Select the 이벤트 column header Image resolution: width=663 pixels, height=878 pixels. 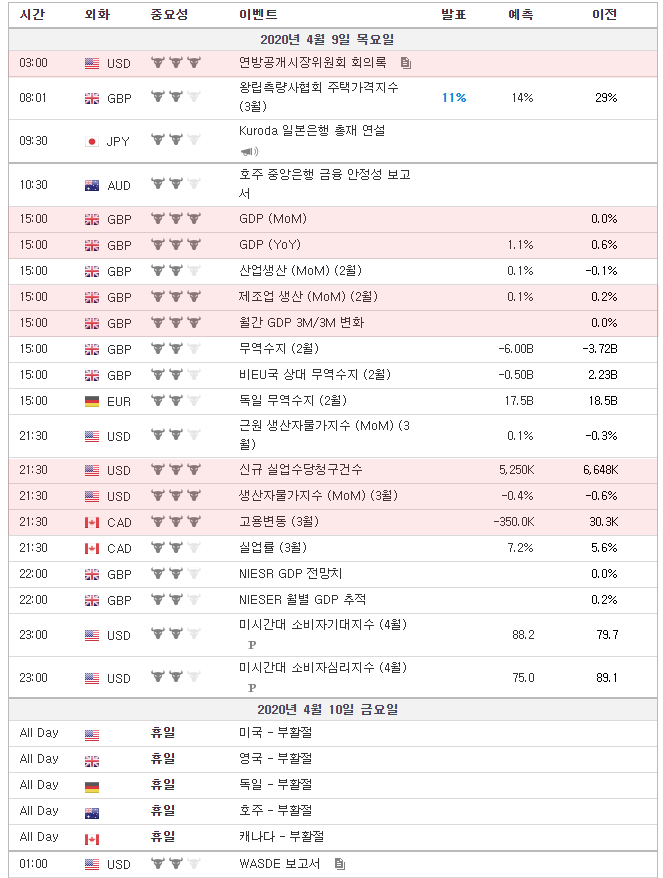258,14
